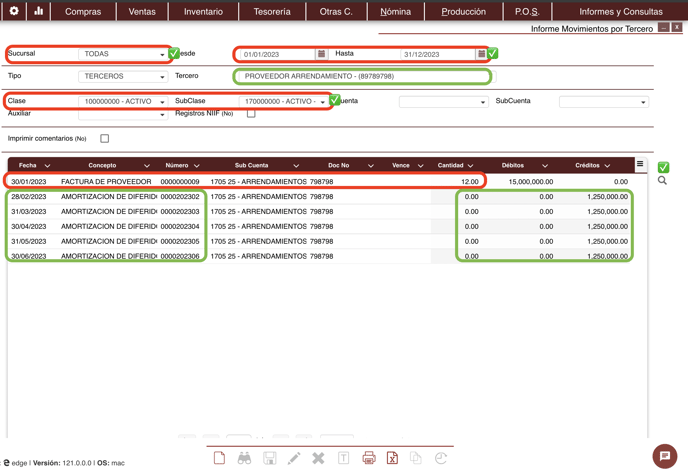This screenshot has width=688, height=470.
Task: Open the SubCuenta dropdown
Action: pos(604,102)
